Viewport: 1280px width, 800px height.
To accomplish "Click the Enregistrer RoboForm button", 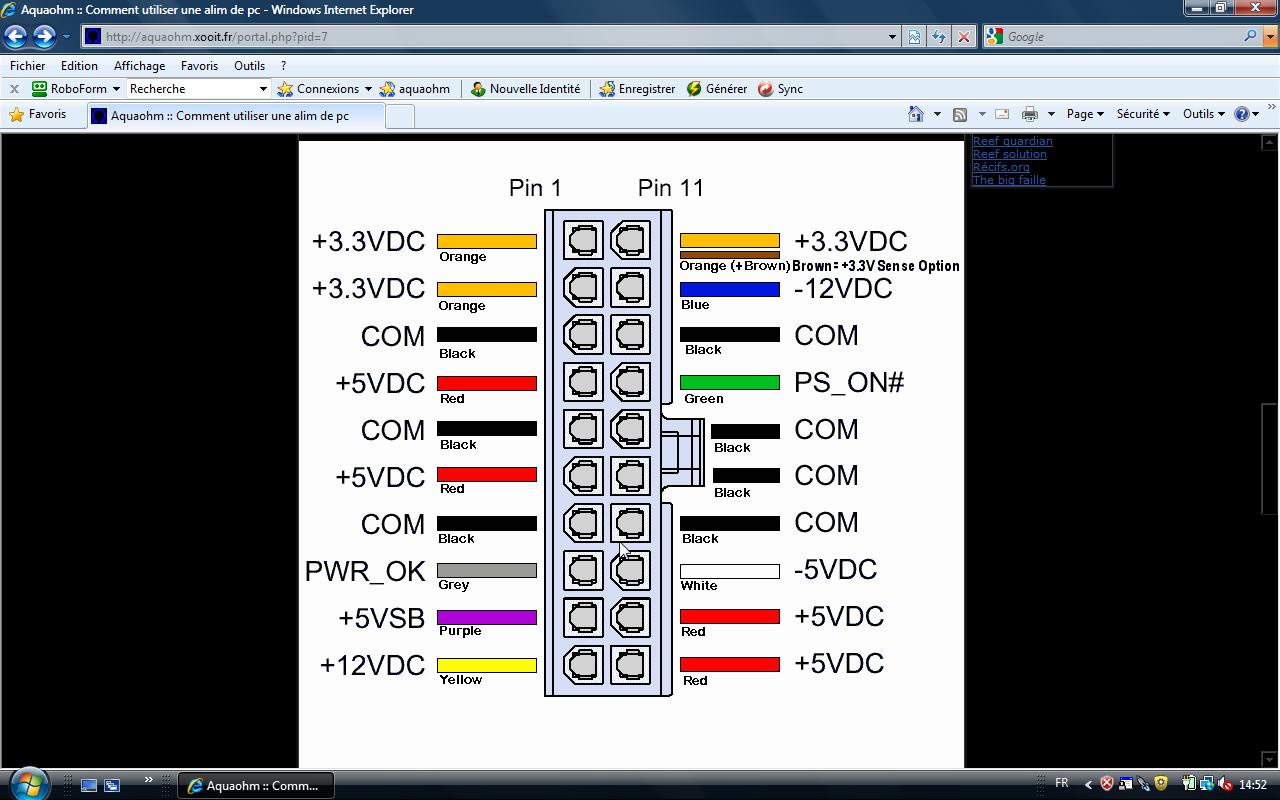I will click(x=637, y=89).
